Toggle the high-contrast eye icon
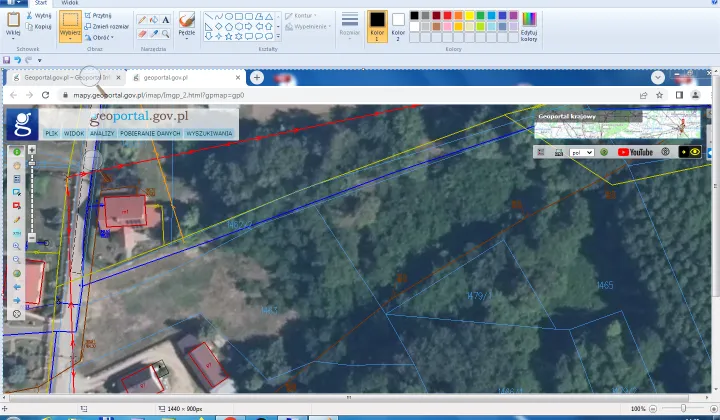 [697, 152]
